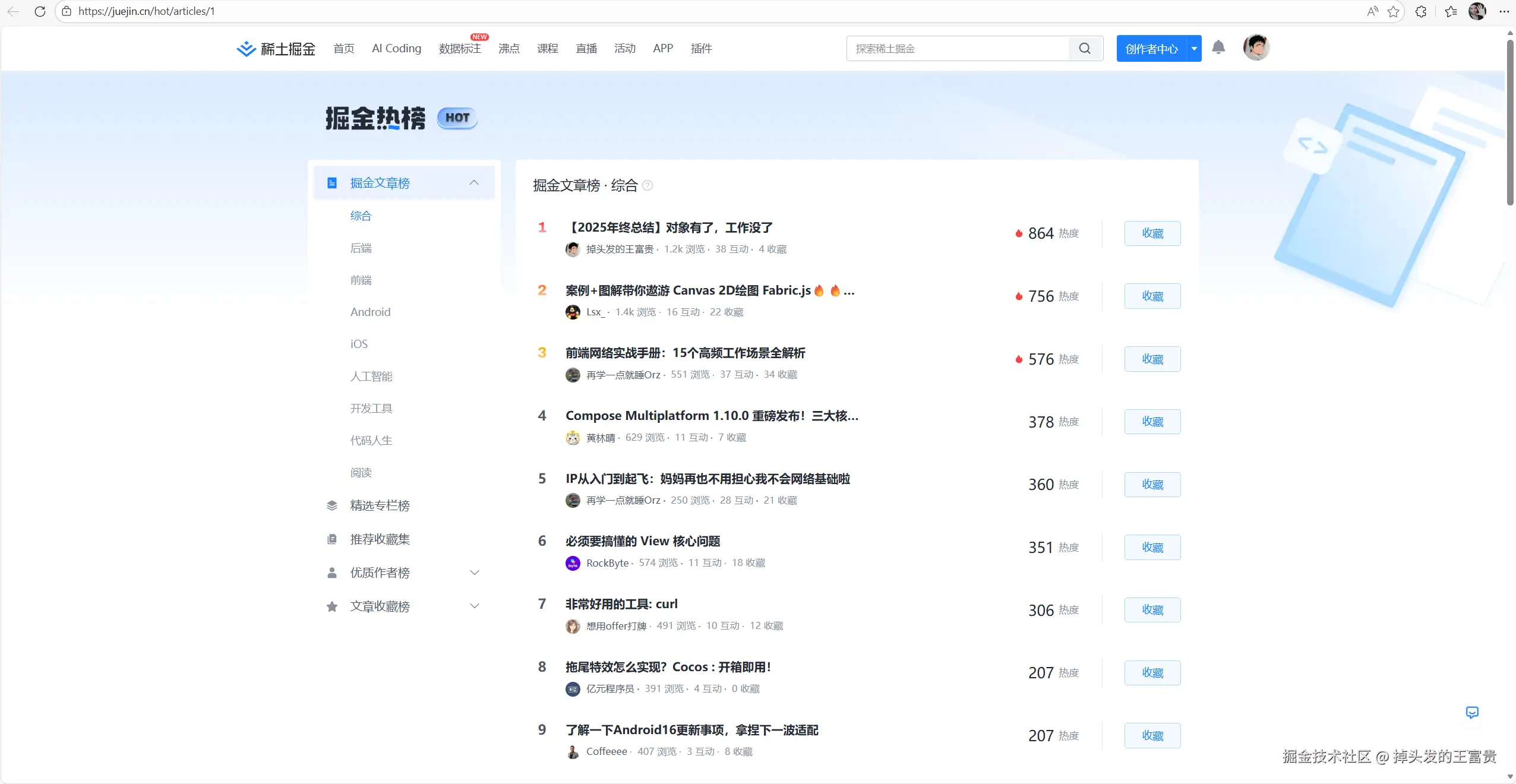Open the feedback chat bubble icon
The image size is (1516, 784).
coord(1472,712)
